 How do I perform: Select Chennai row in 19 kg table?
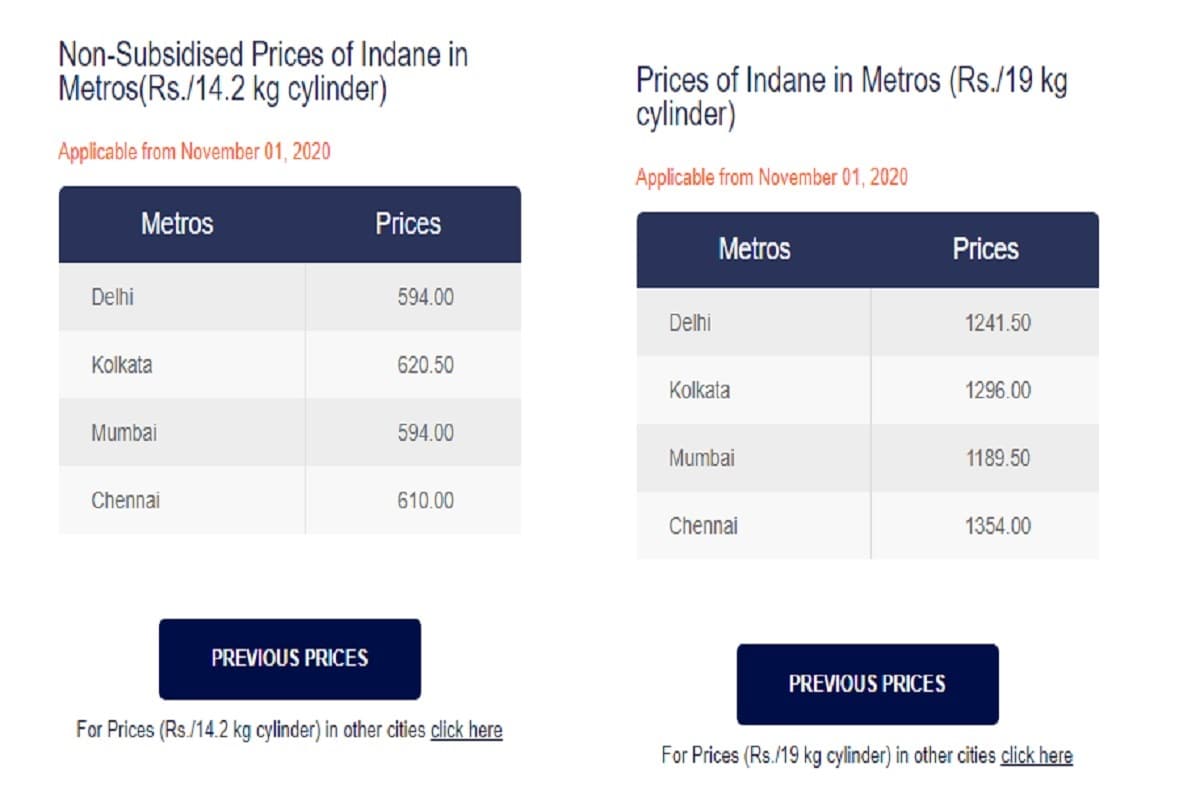point(867,526)
